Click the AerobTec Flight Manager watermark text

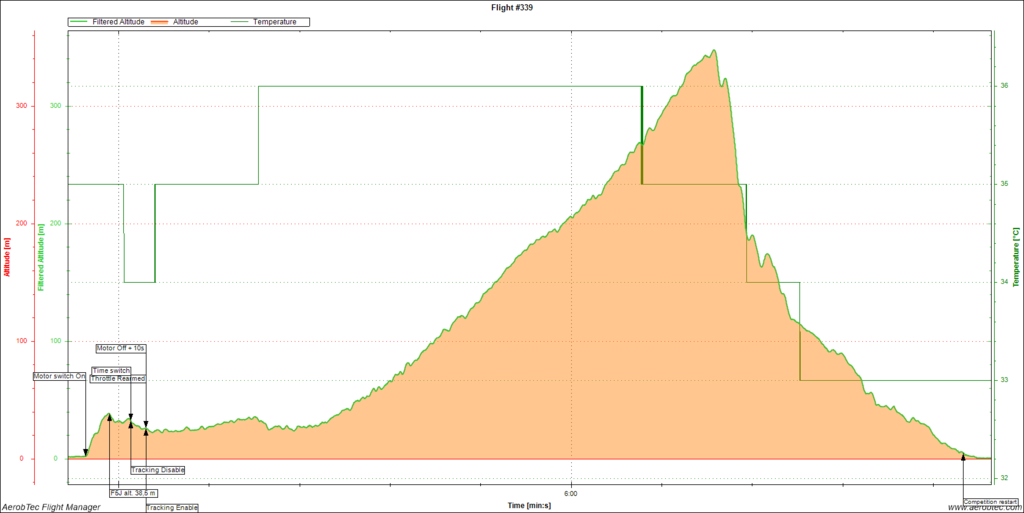50,508
